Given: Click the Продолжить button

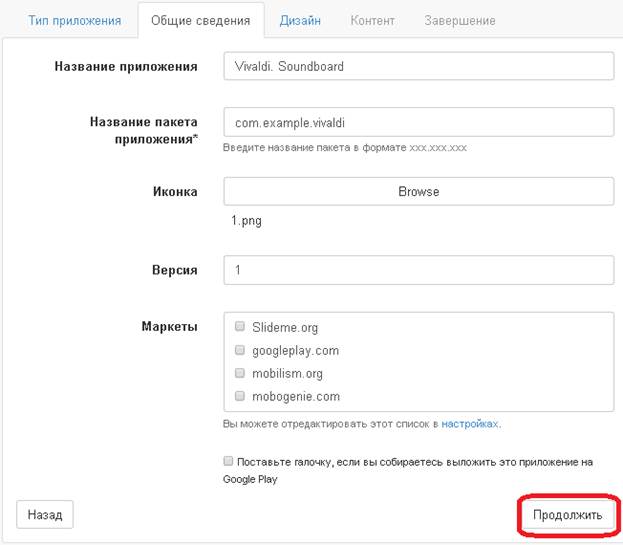Looking at the screenshot, I should [x=567, y=515].
